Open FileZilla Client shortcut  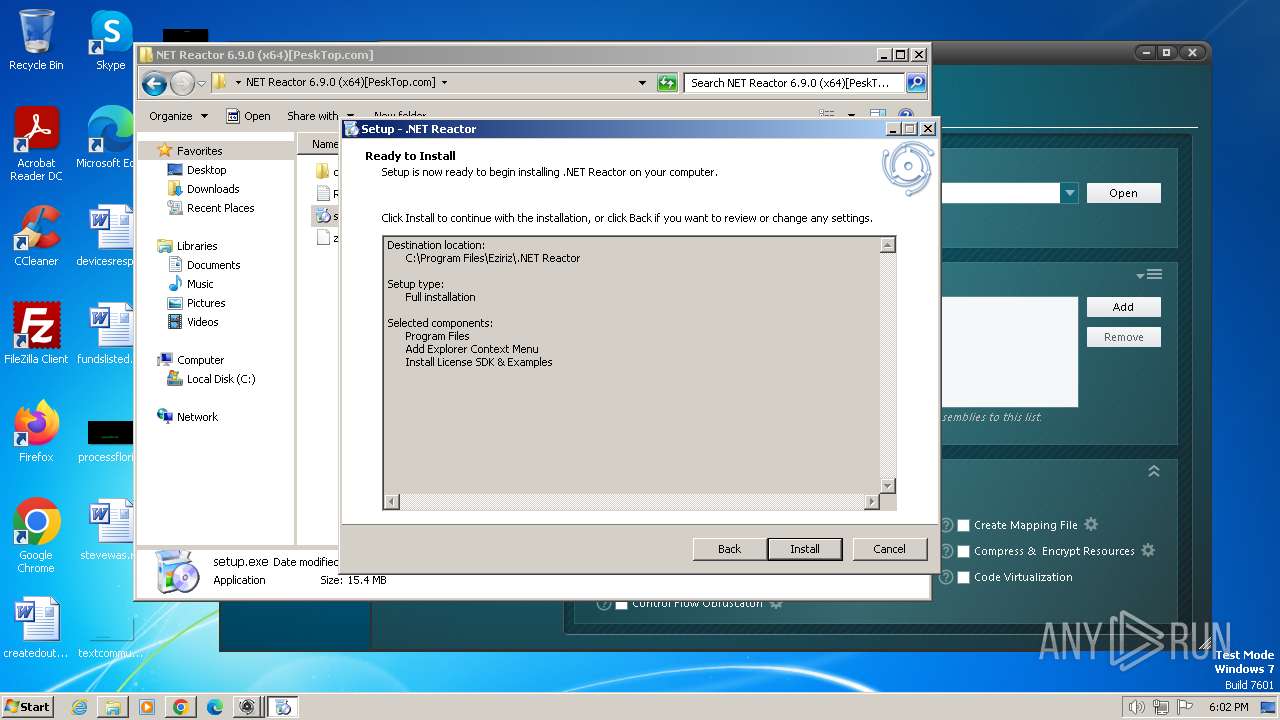click(36, 333)
